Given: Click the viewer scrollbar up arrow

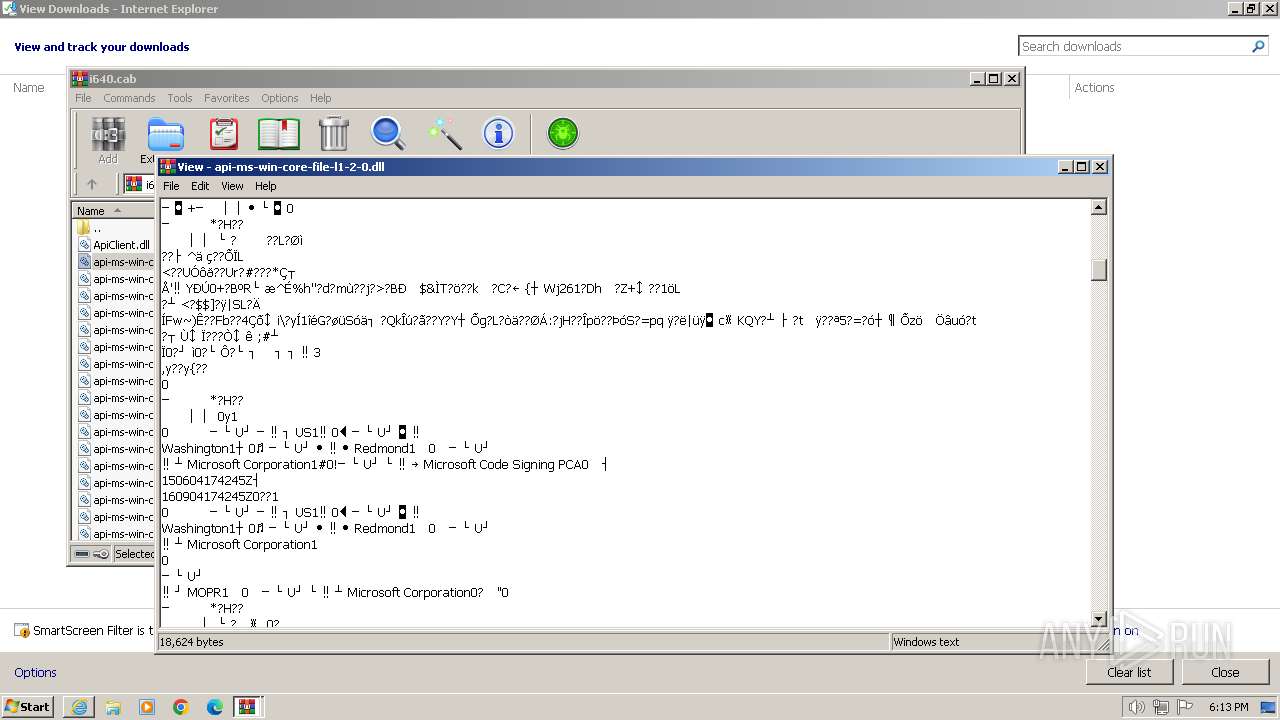Looking at the screenshot, I should [1099, 208].
